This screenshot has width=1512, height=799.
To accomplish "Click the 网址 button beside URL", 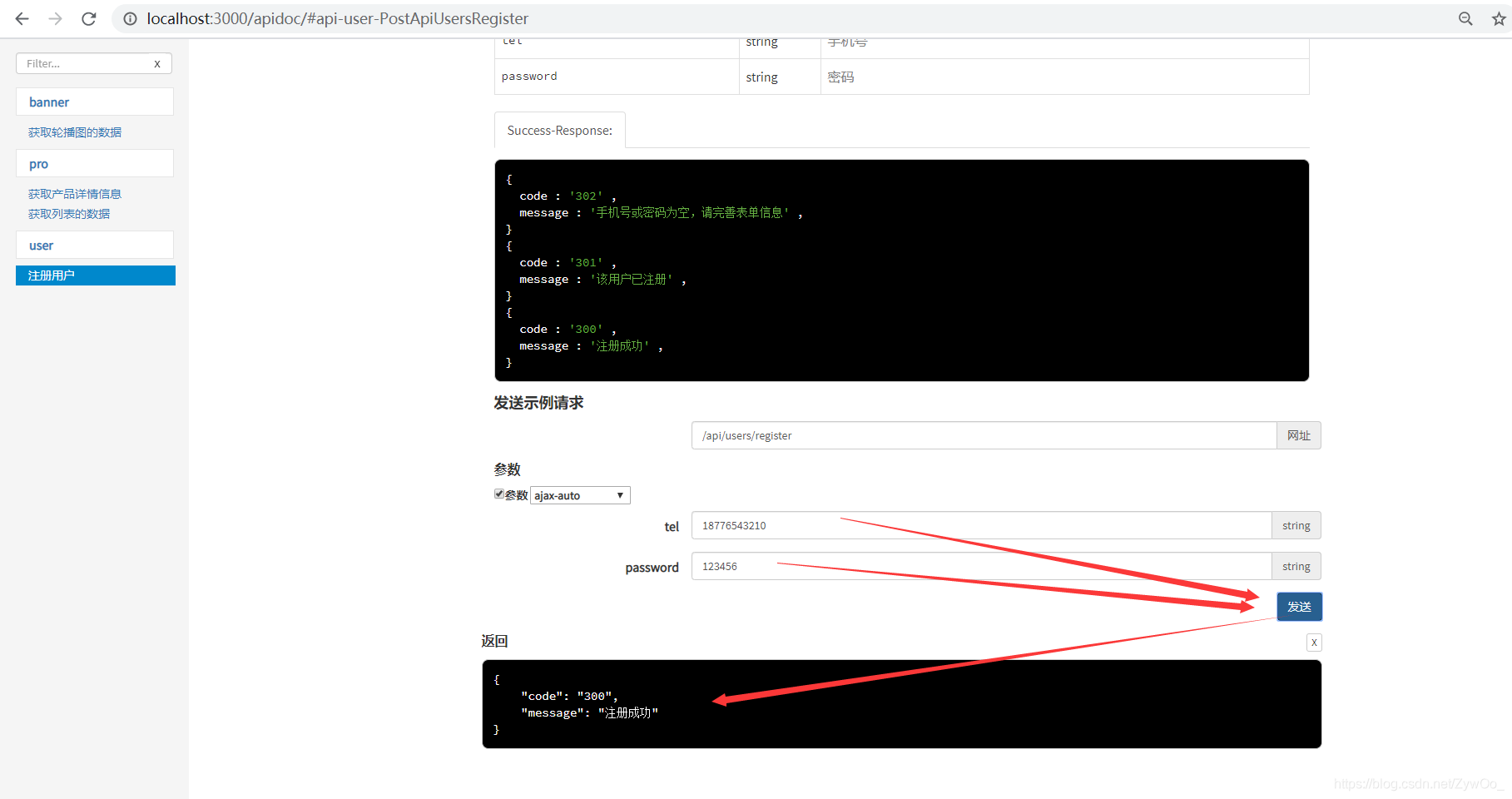I will [1299, 435].
